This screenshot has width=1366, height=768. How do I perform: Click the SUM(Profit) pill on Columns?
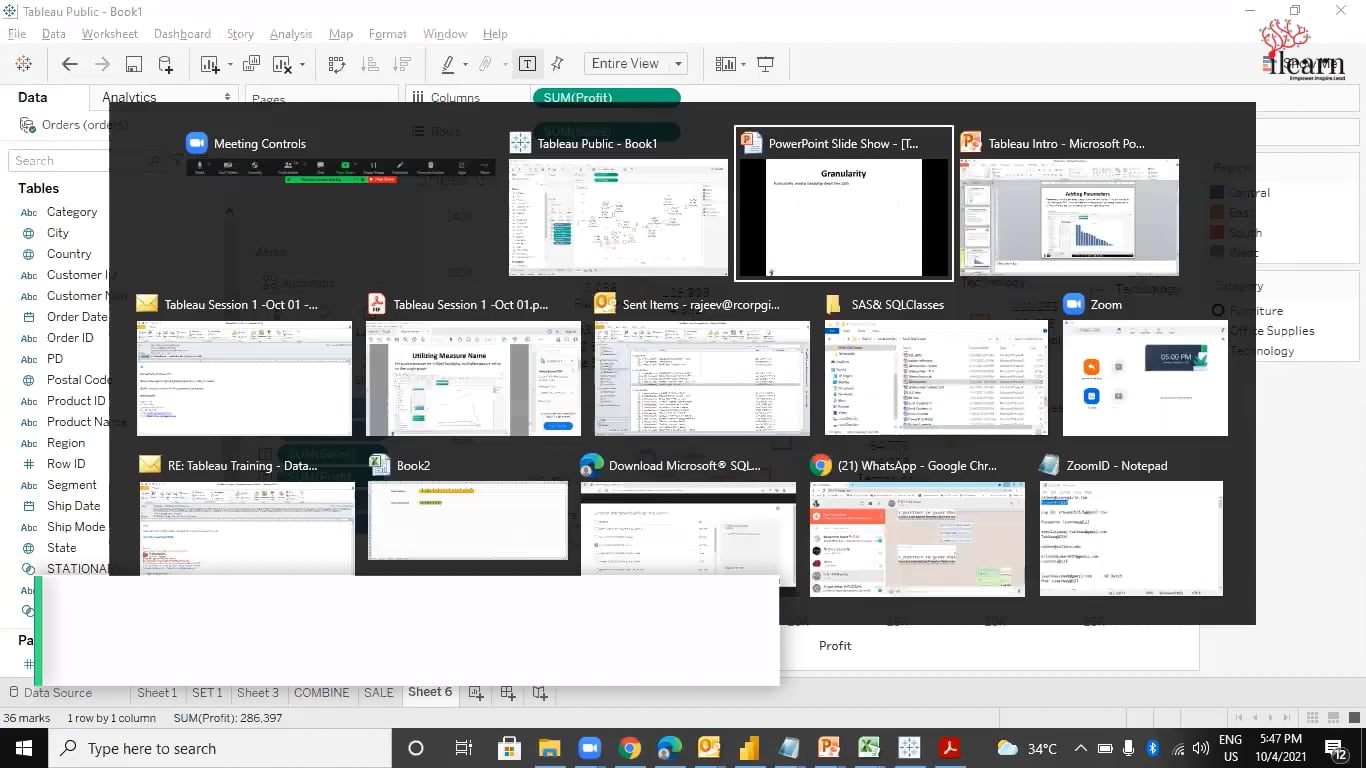click(606, 97)
